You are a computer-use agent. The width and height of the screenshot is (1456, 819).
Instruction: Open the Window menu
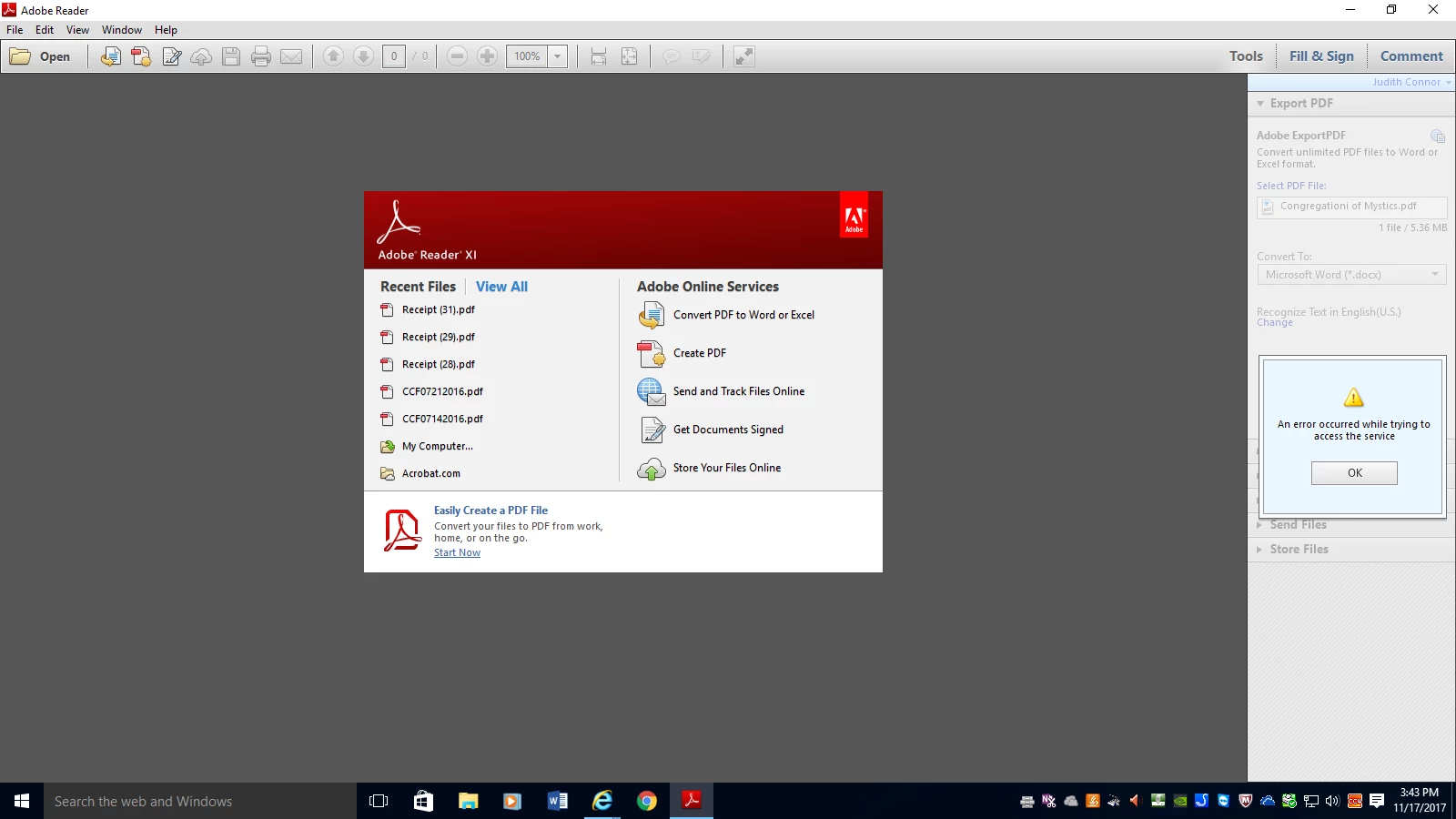pos(122,30)
